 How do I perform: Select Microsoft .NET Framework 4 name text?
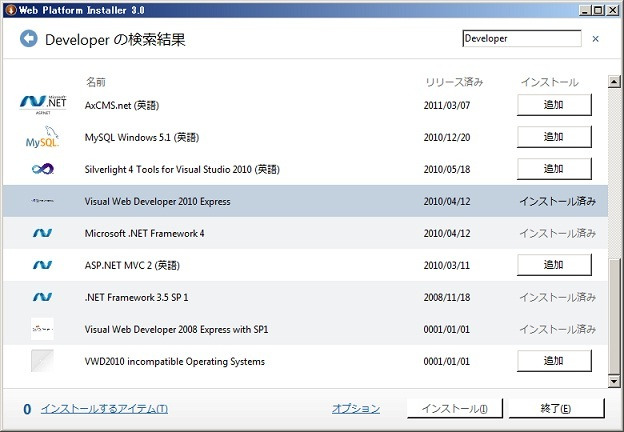point(144,234)
